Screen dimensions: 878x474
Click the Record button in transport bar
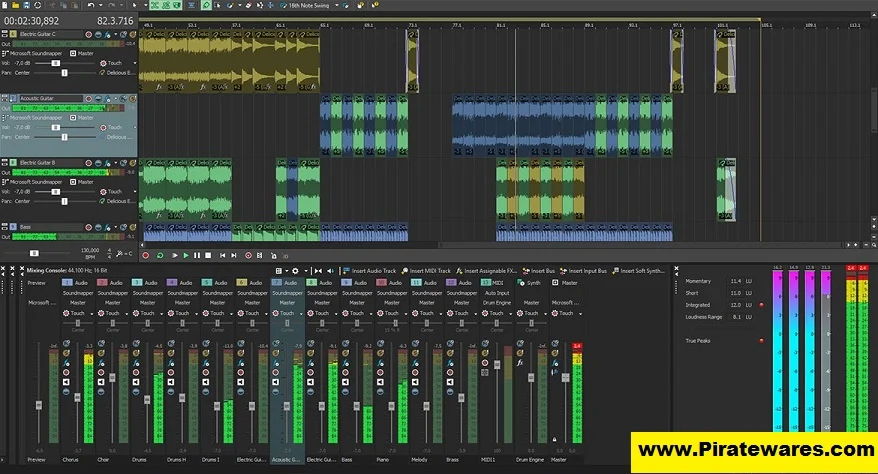(146, 255)
